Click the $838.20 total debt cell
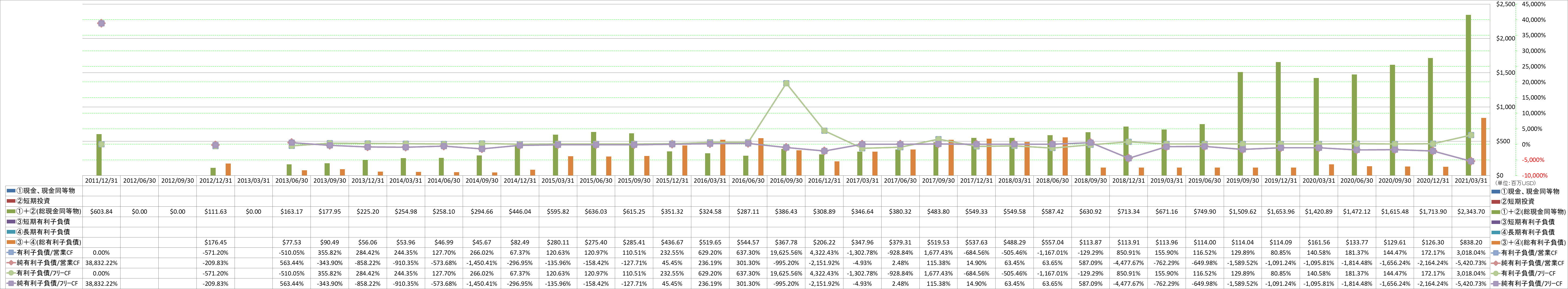Viewport: 1568px width, 289px height. [x=1471, y=243]
